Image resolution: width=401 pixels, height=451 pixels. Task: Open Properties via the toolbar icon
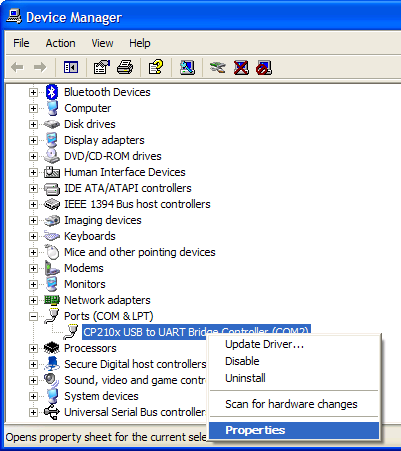102,68
